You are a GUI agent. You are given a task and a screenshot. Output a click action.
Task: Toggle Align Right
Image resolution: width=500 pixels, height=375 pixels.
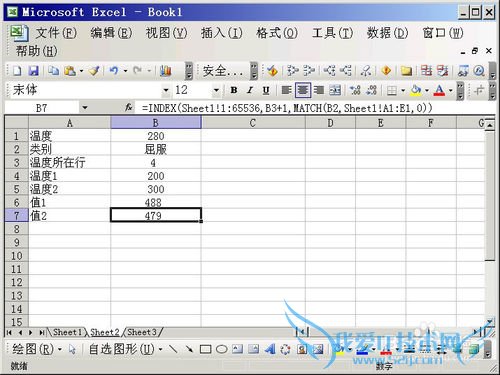click(x=319, y=90)
